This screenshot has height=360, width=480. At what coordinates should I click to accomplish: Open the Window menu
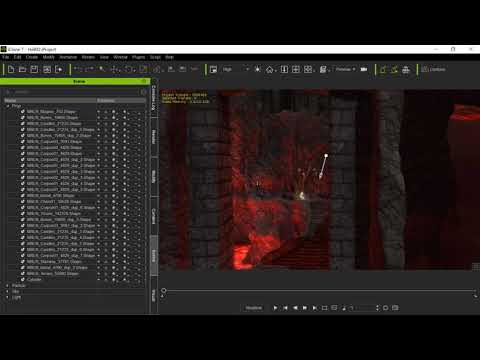point(120,57)
